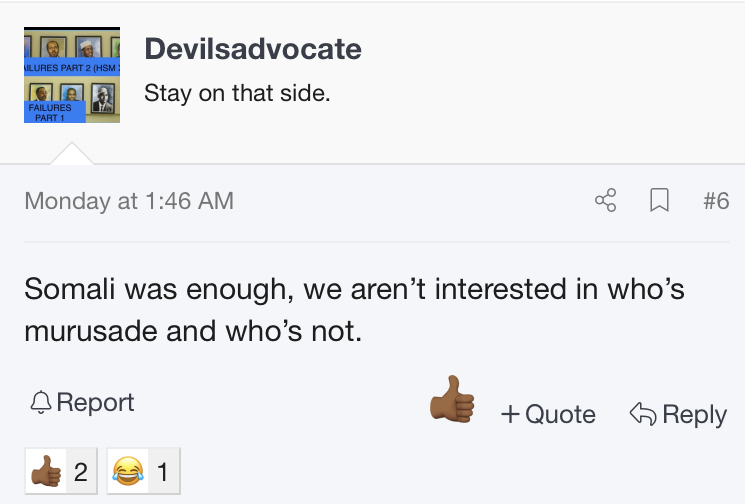Open the Monday at 1:46 AM timestamp link
The height and width of the screenshot is (504, 745).
click(129, 201)
